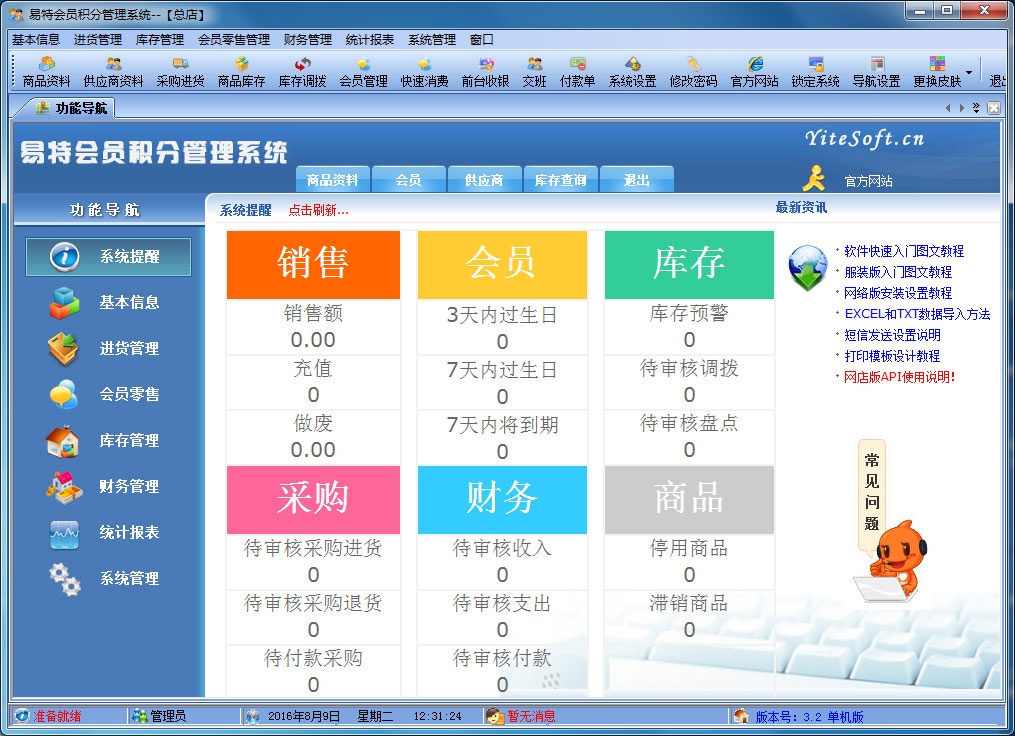The image size is (1015, 736).
Task: Open the 基本信息 menu
Action: point(36,39)
